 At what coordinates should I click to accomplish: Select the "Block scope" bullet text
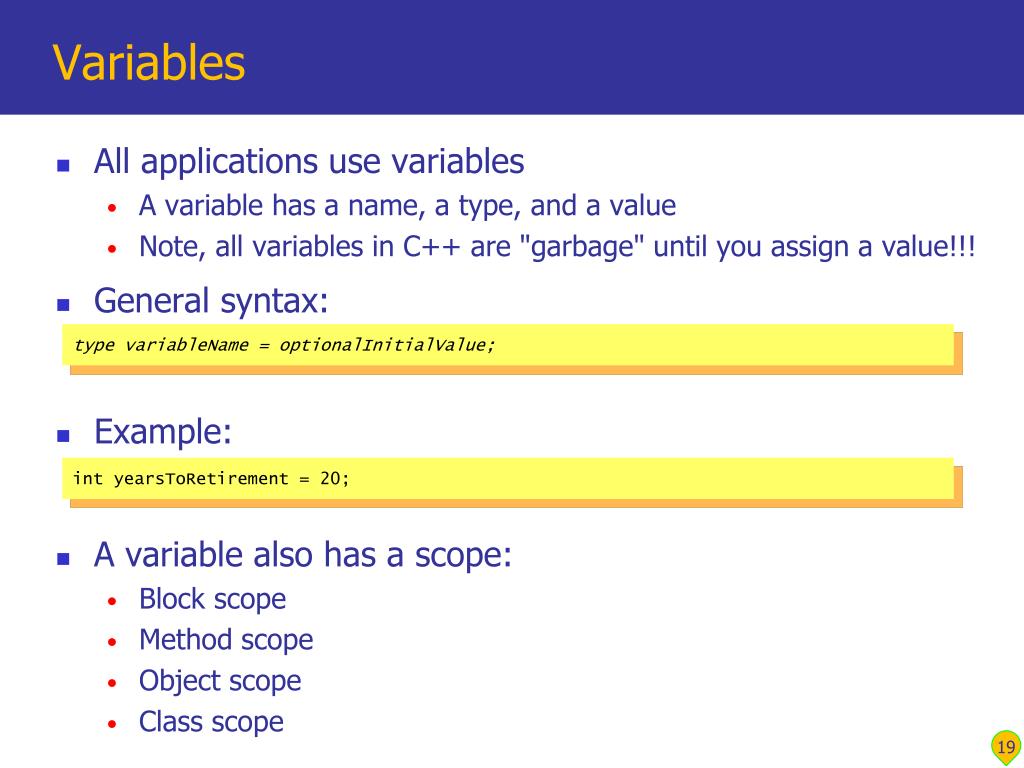212,599
